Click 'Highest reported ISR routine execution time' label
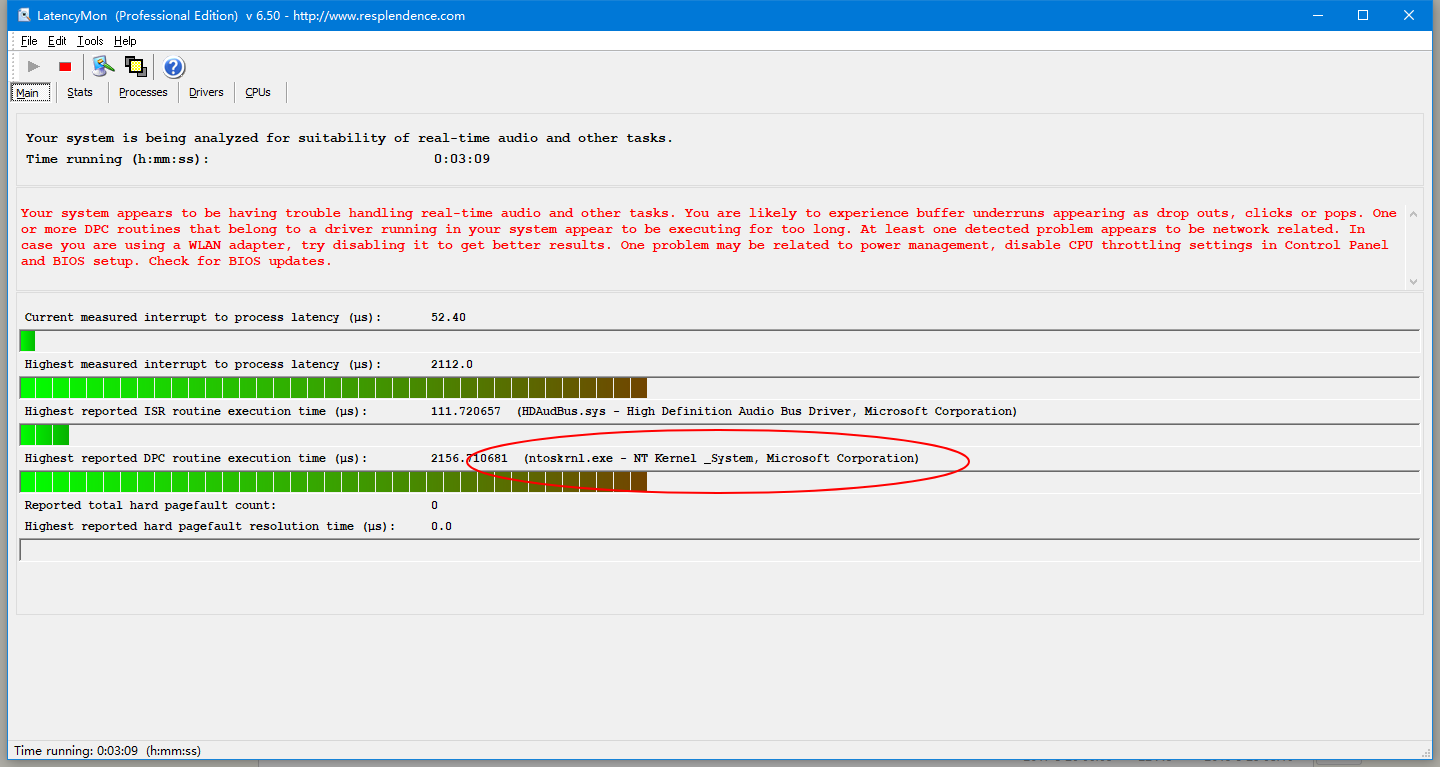This screenshot has height=767, width=1440. [196, 411]
